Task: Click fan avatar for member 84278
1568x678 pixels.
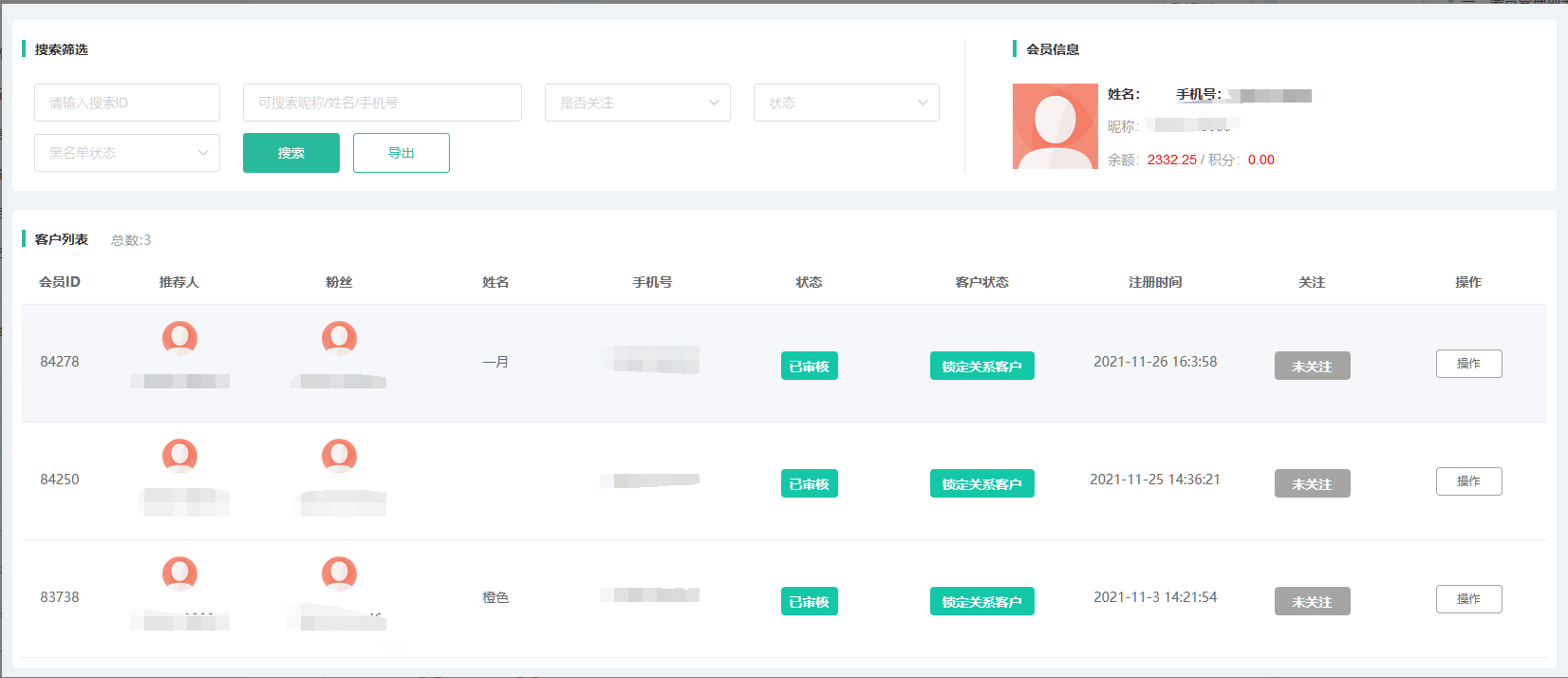Action: (x=339, y=338)
